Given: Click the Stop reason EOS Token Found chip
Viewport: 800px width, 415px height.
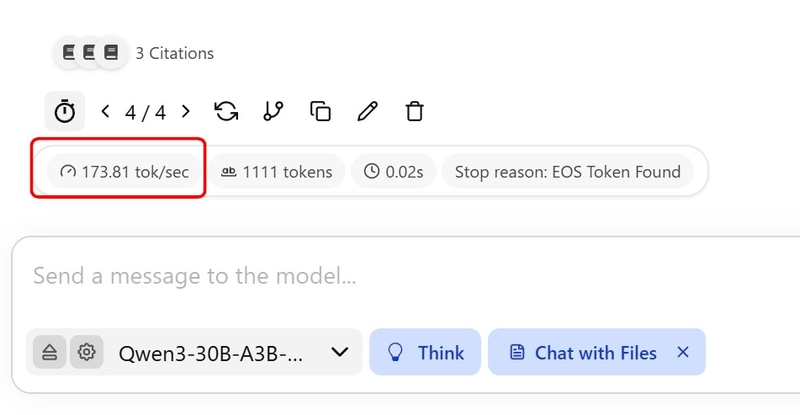Looking at the screenshot, I should (x=567, y=172).
